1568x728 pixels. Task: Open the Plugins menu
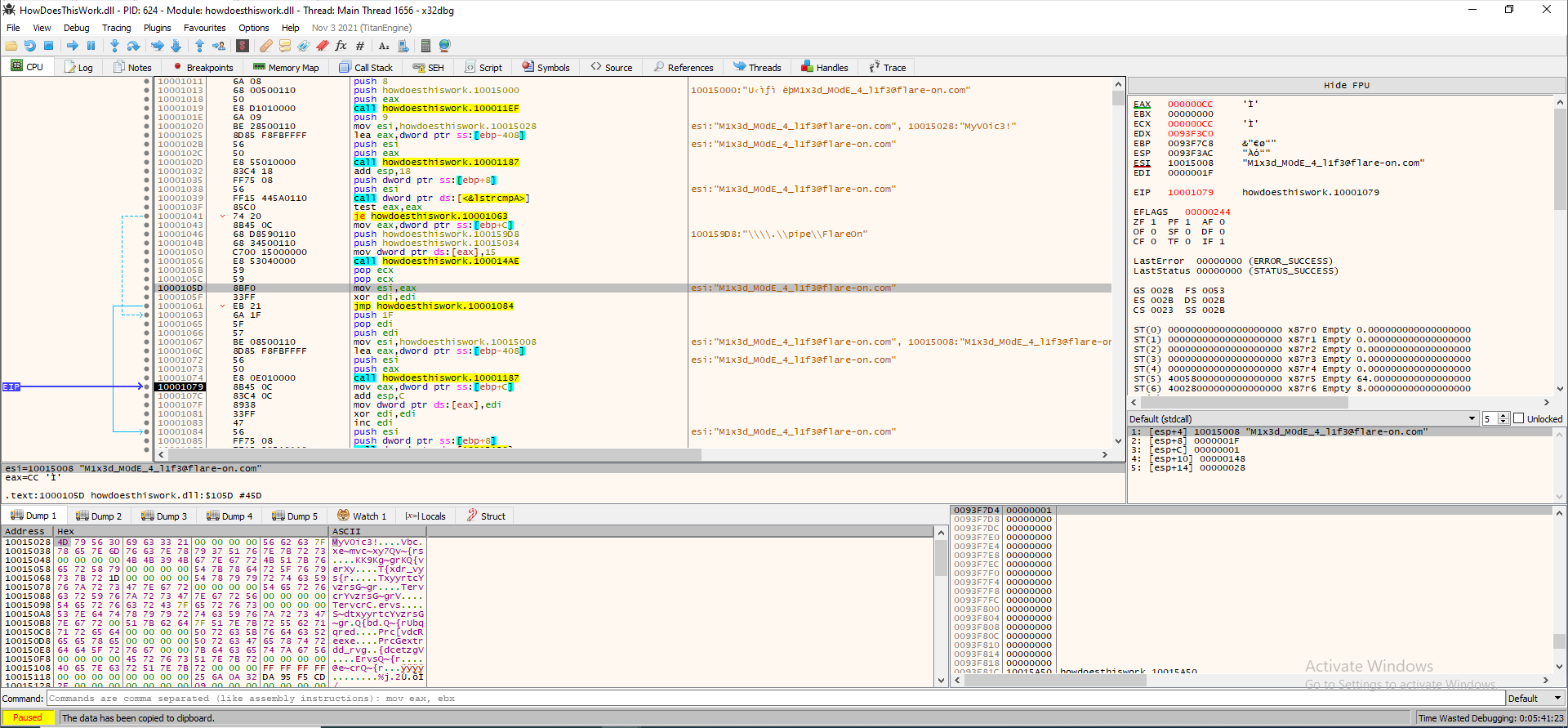[x=158, y=28]
